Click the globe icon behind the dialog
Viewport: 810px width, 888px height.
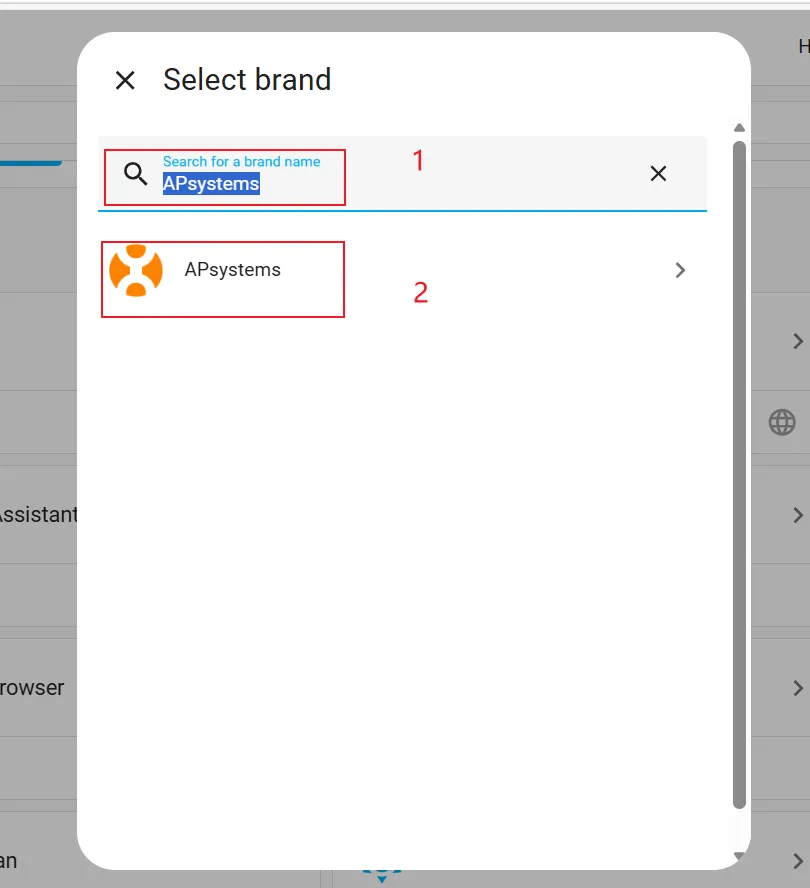tap(782, 422)
